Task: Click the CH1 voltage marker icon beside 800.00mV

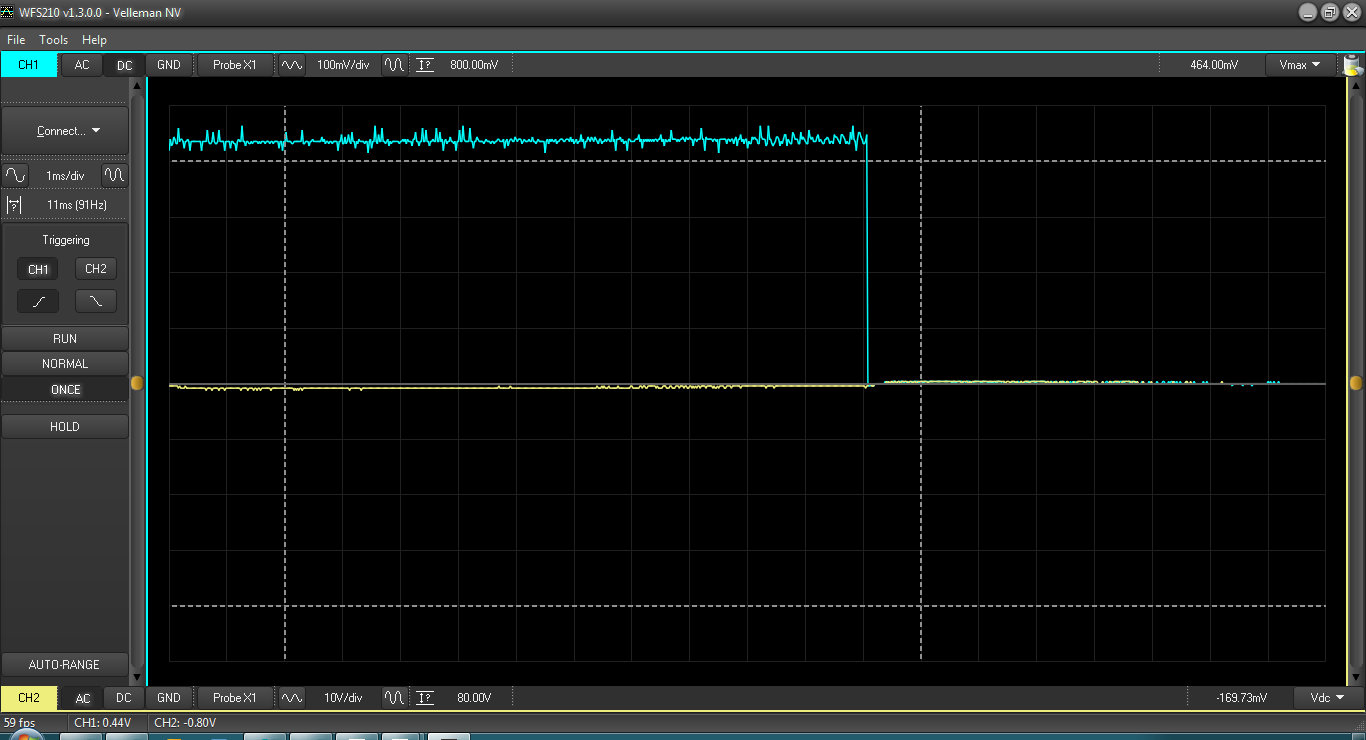Action: (x=425, y=65)
